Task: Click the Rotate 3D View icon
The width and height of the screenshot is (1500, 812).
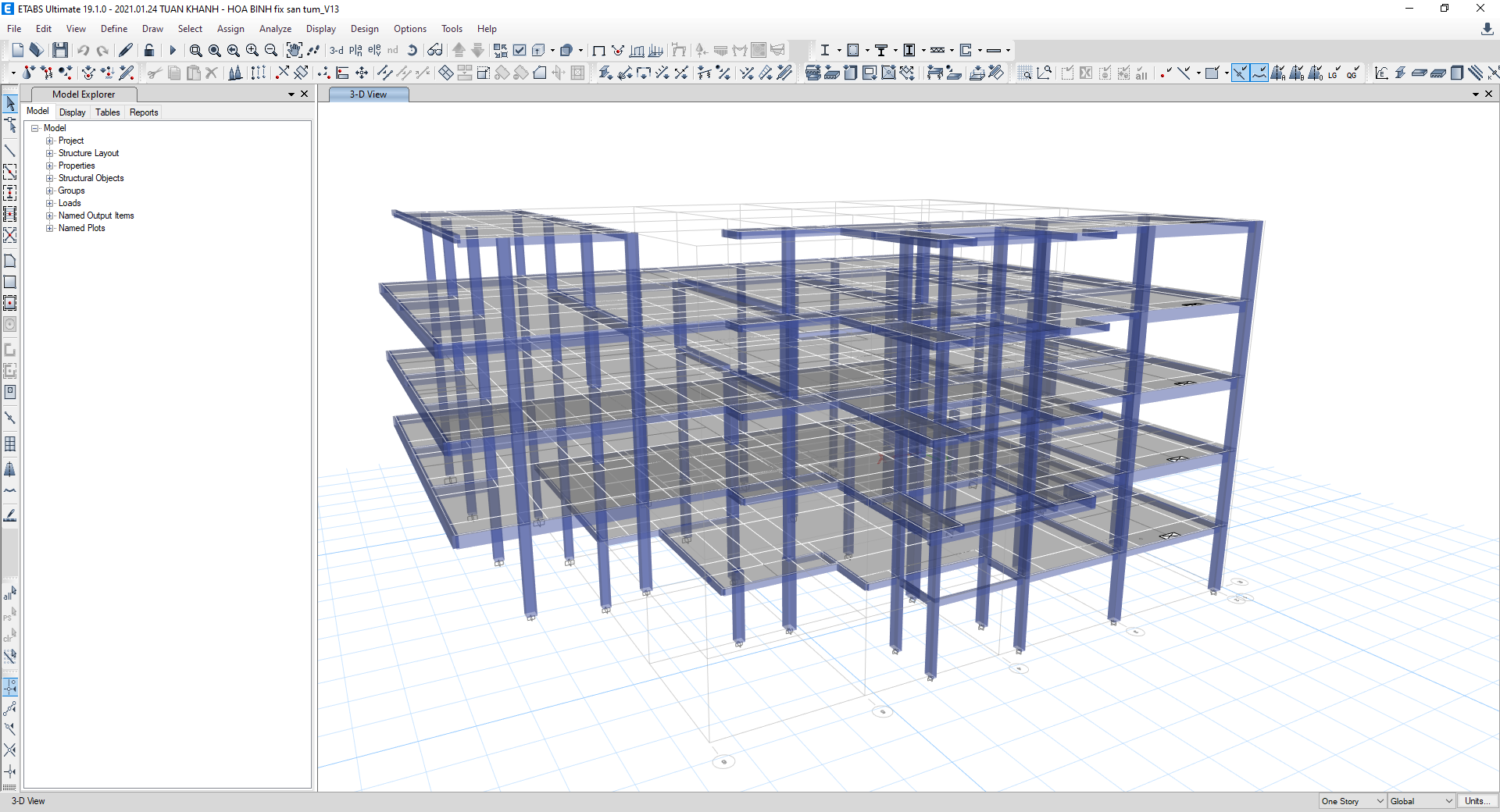Action: point(412,50)
